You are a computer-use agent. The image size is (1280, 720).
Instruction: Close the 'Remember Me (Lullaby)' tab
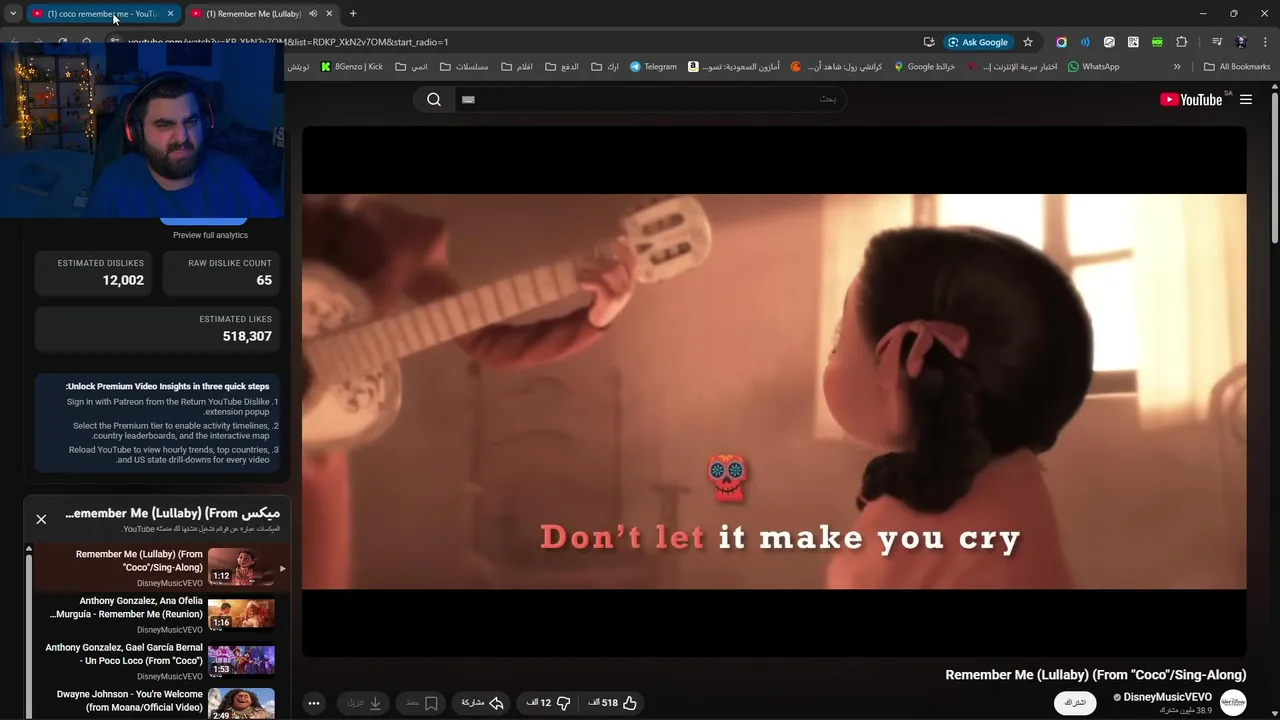click(329, 14)
